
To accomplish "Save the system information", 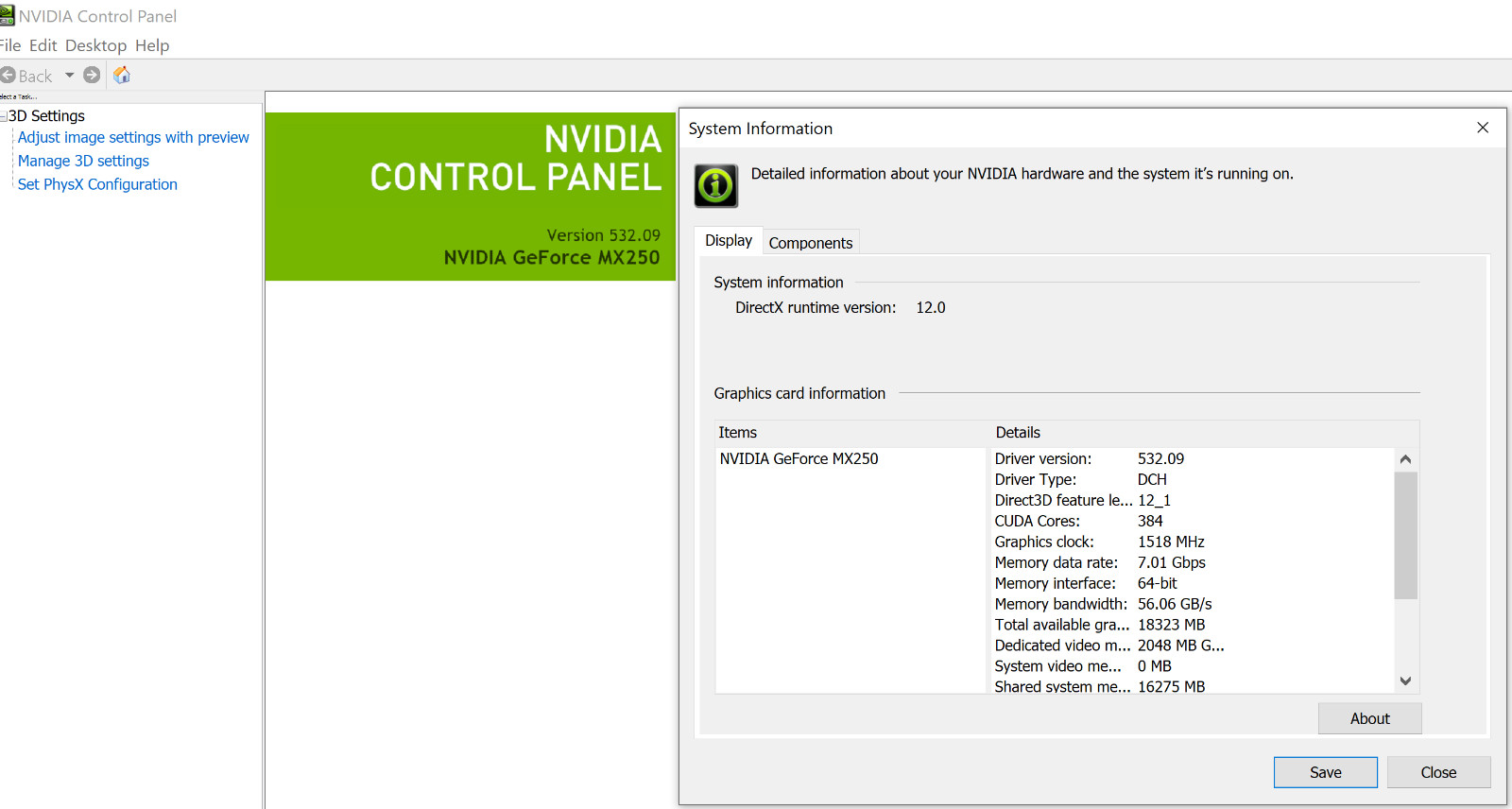I will [x=1325, y=773].
